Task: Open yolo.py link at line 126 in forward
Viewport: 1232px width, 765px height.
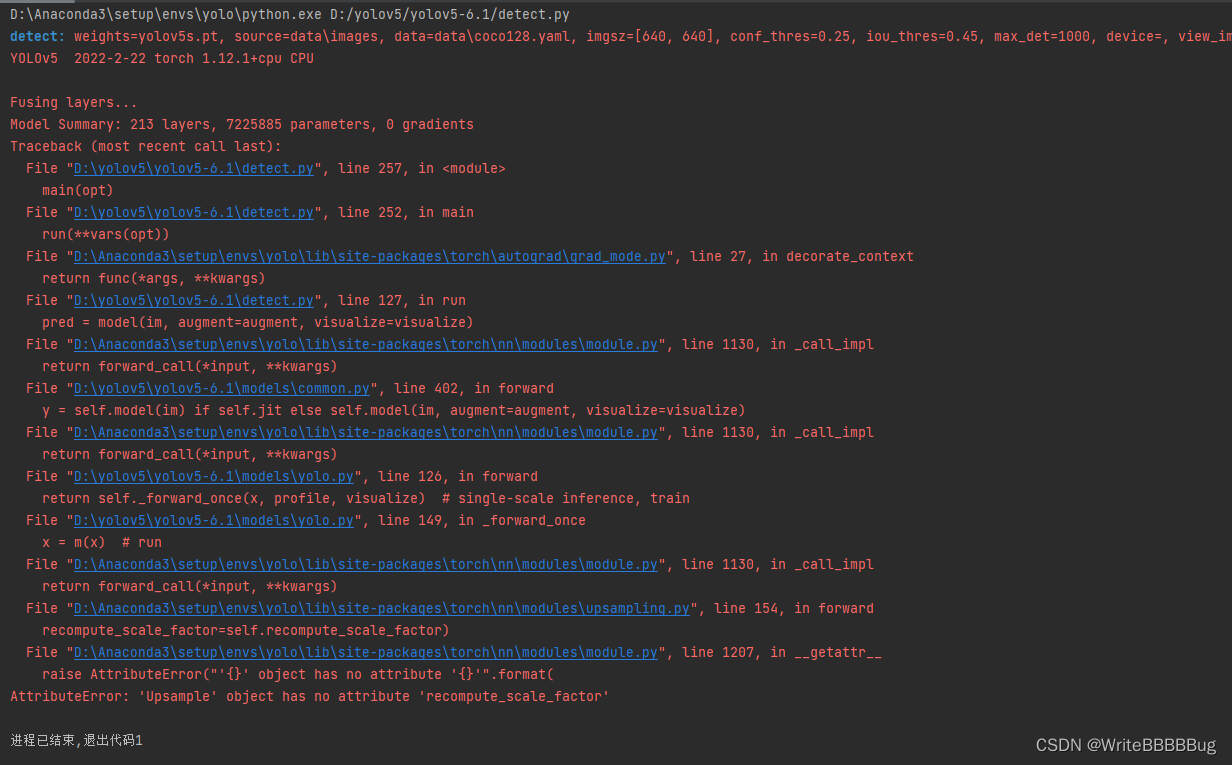Action: (212, 476)
